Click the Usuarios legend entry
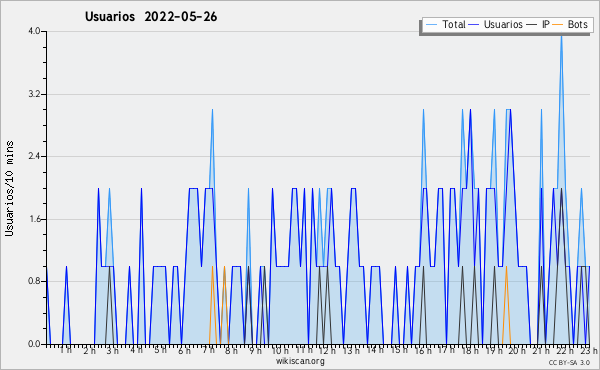This screenshot has height=370, width=600. point(496,25)
